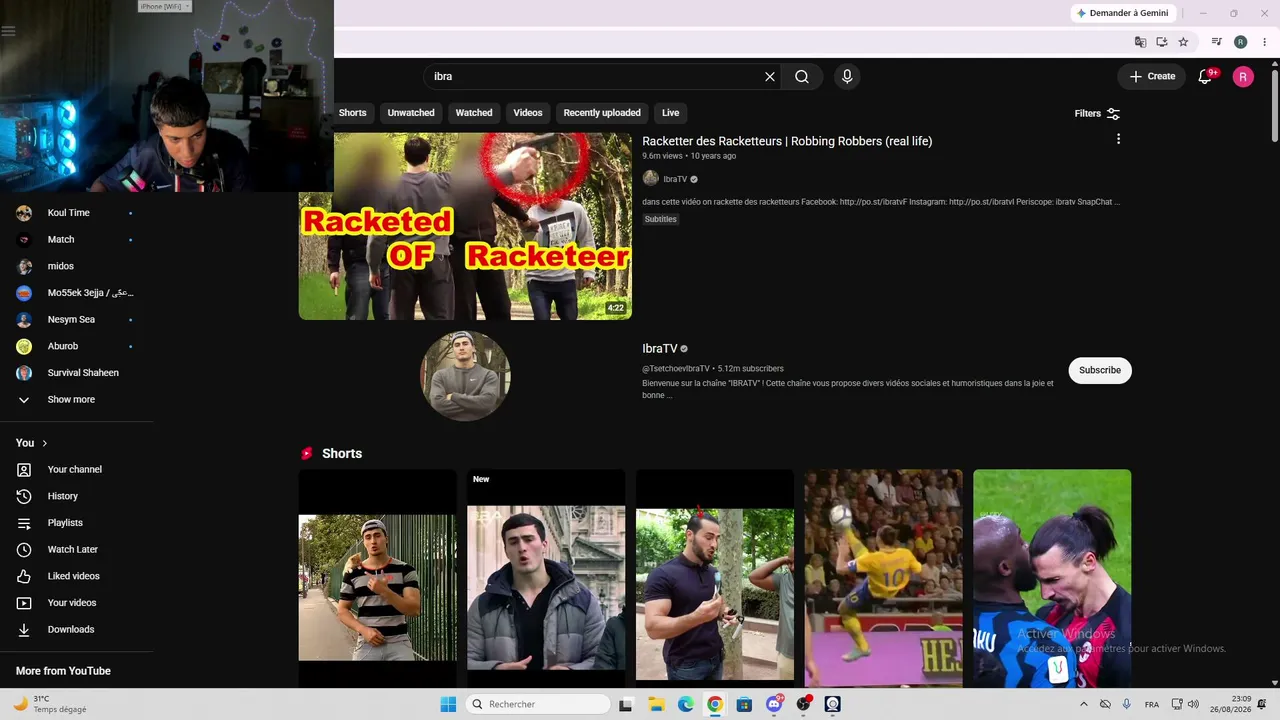Screen dimensions: 1280x720
Task: Select the Recently uploaded filter chip
Action: point(602,113)
